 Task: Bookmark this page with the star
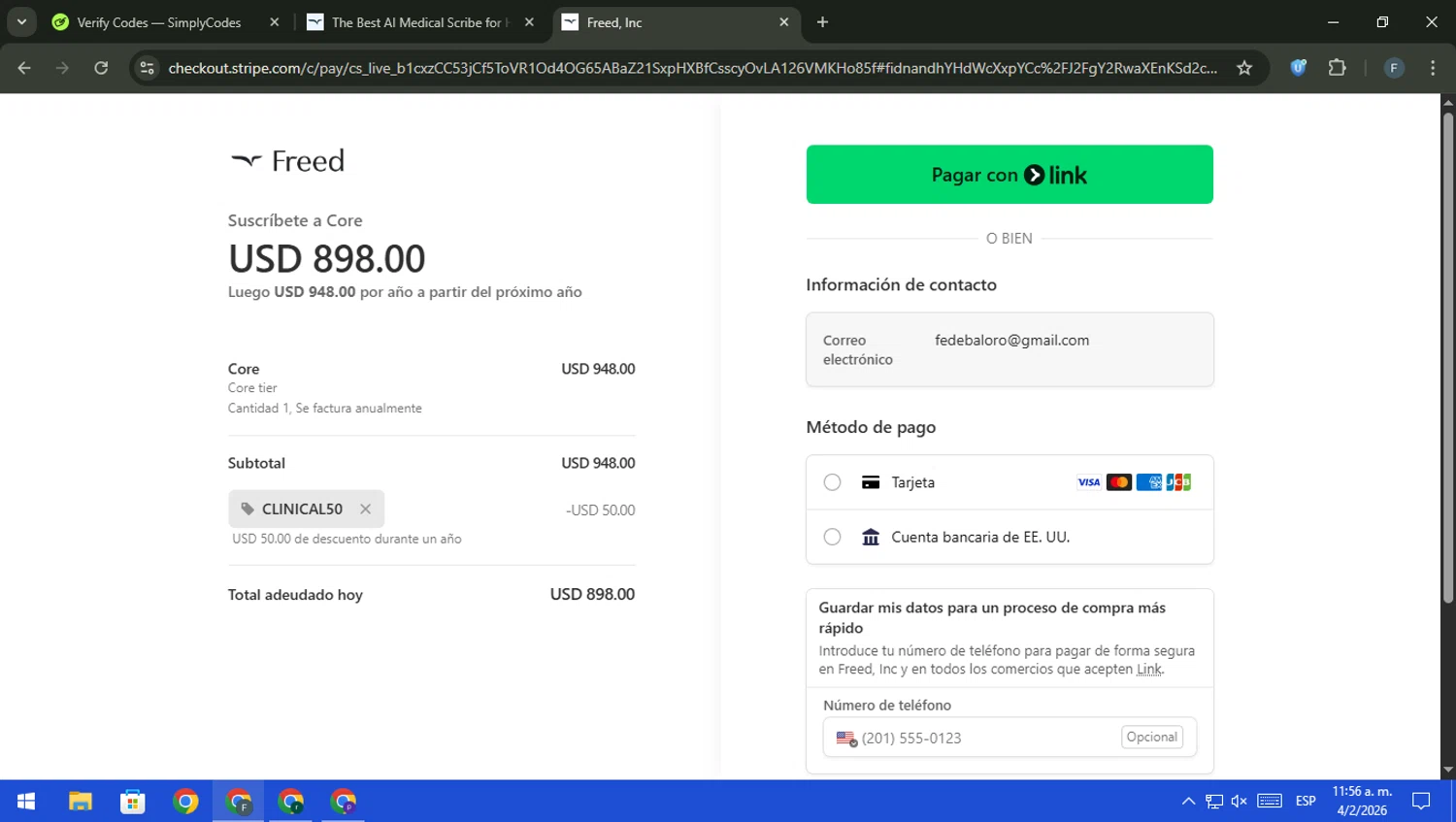tap(1244, 68)
